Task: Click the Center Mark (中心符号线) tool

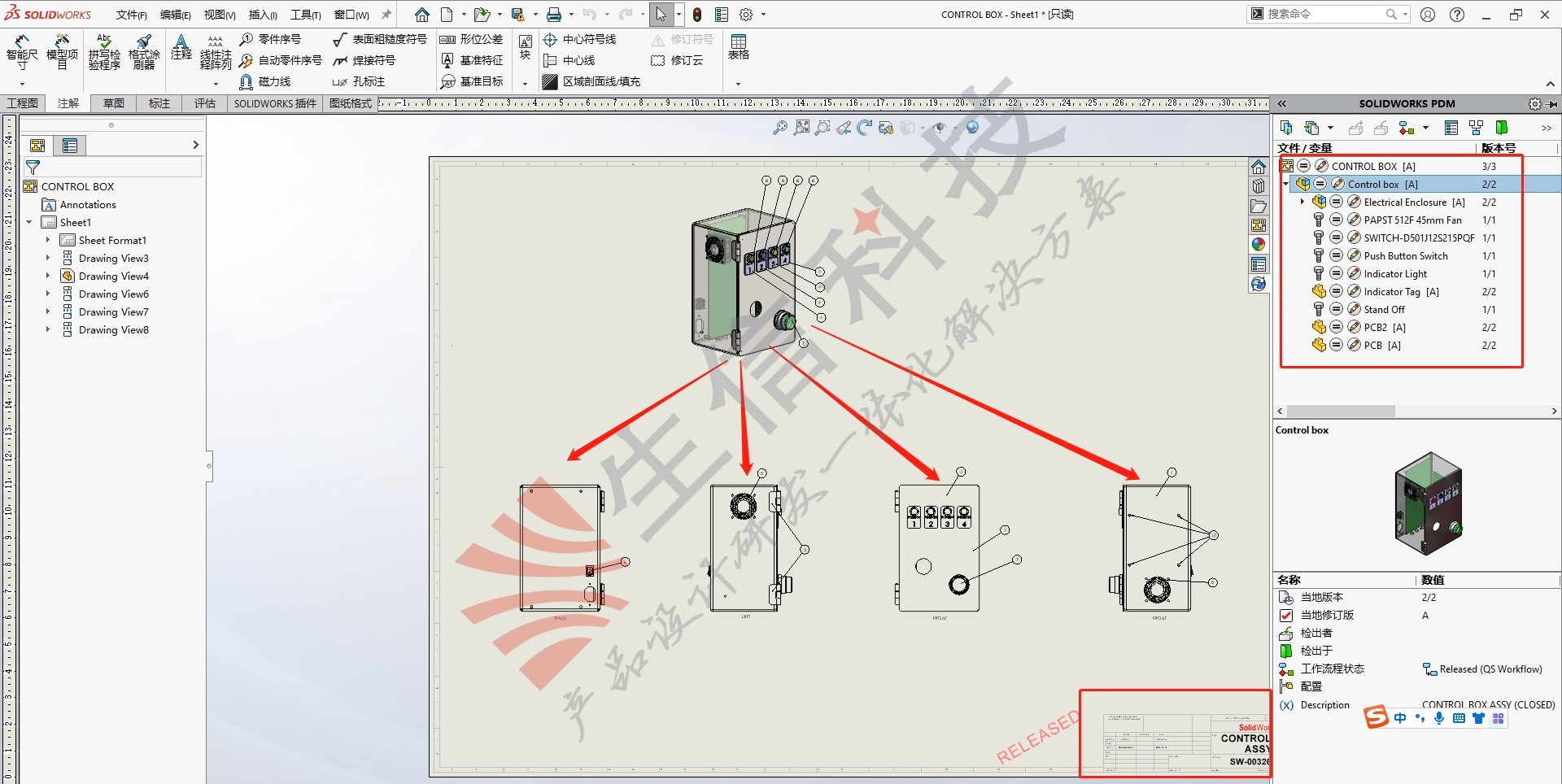Action: tap(579, 39)
